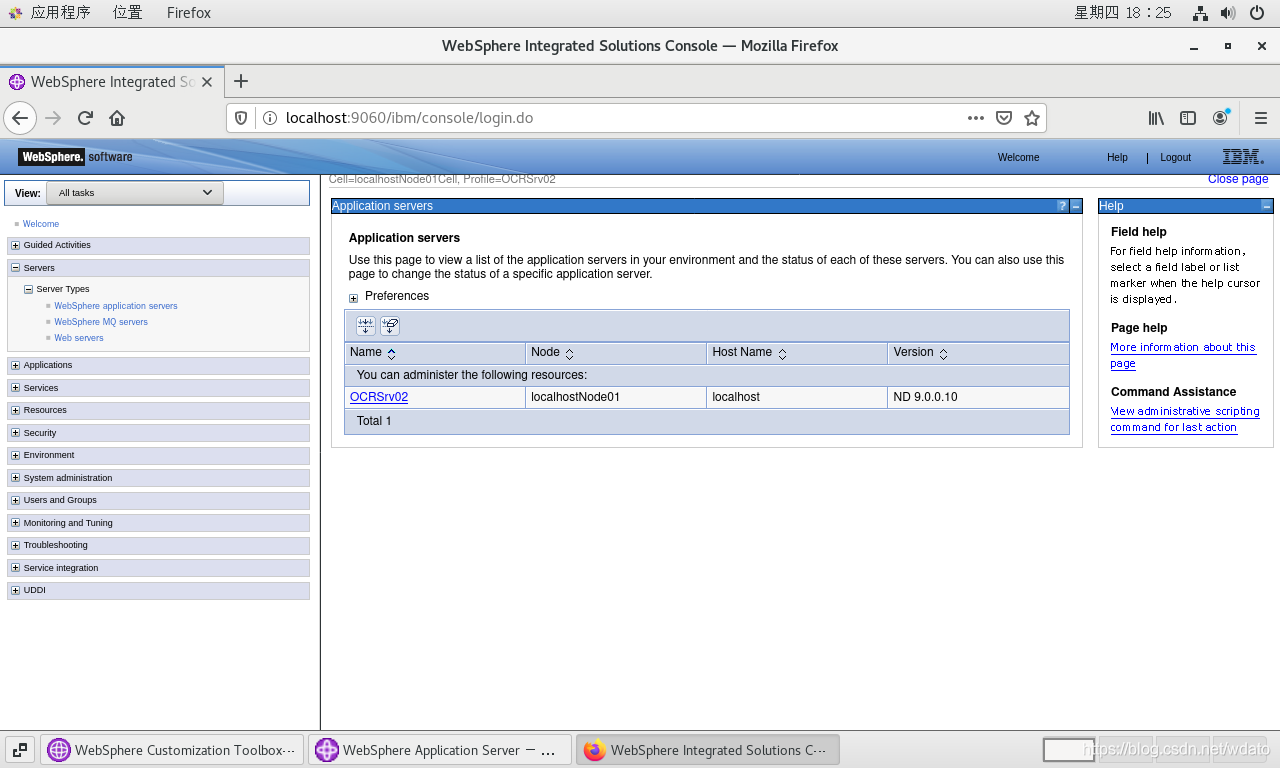The image size is (1280, 768).
Task: Click the Firefox back arrow button
Action: click(x=20, y=118)
